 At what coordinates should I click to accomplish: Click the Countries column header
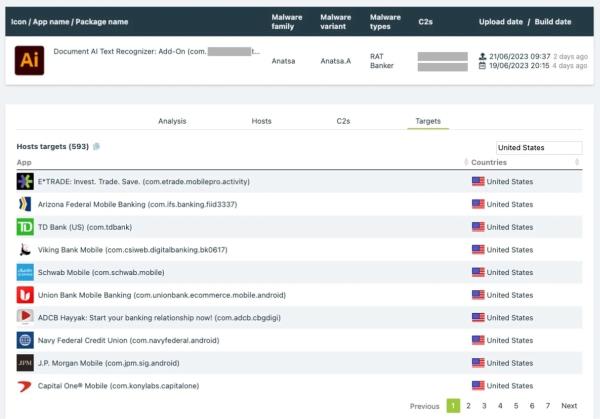click(x=489, y=162)
